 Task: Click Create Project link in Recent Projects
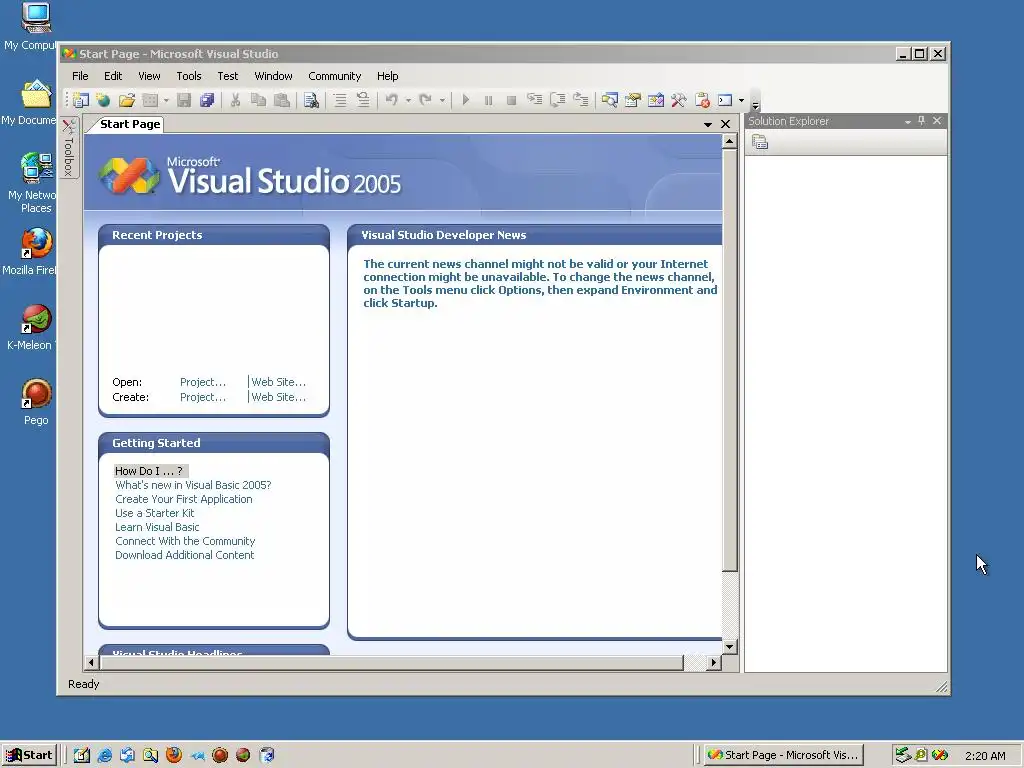click(x=203, y=397)
